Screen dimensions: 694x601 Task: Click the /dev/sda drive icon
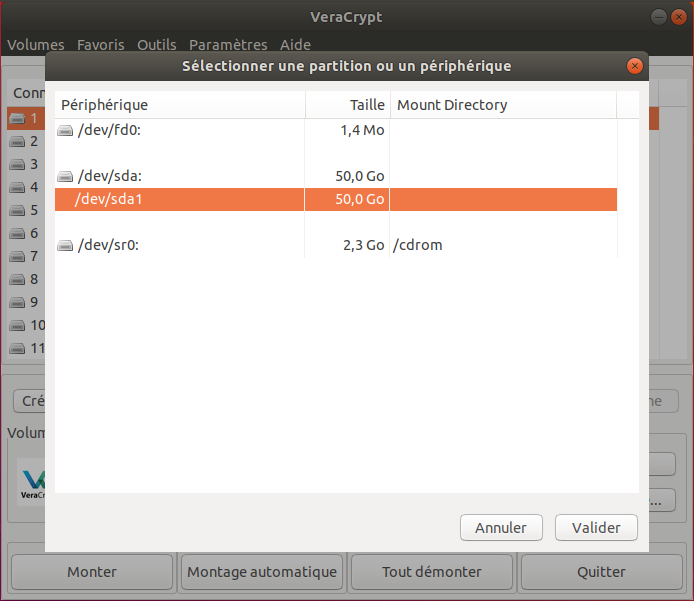click(66, 176)
